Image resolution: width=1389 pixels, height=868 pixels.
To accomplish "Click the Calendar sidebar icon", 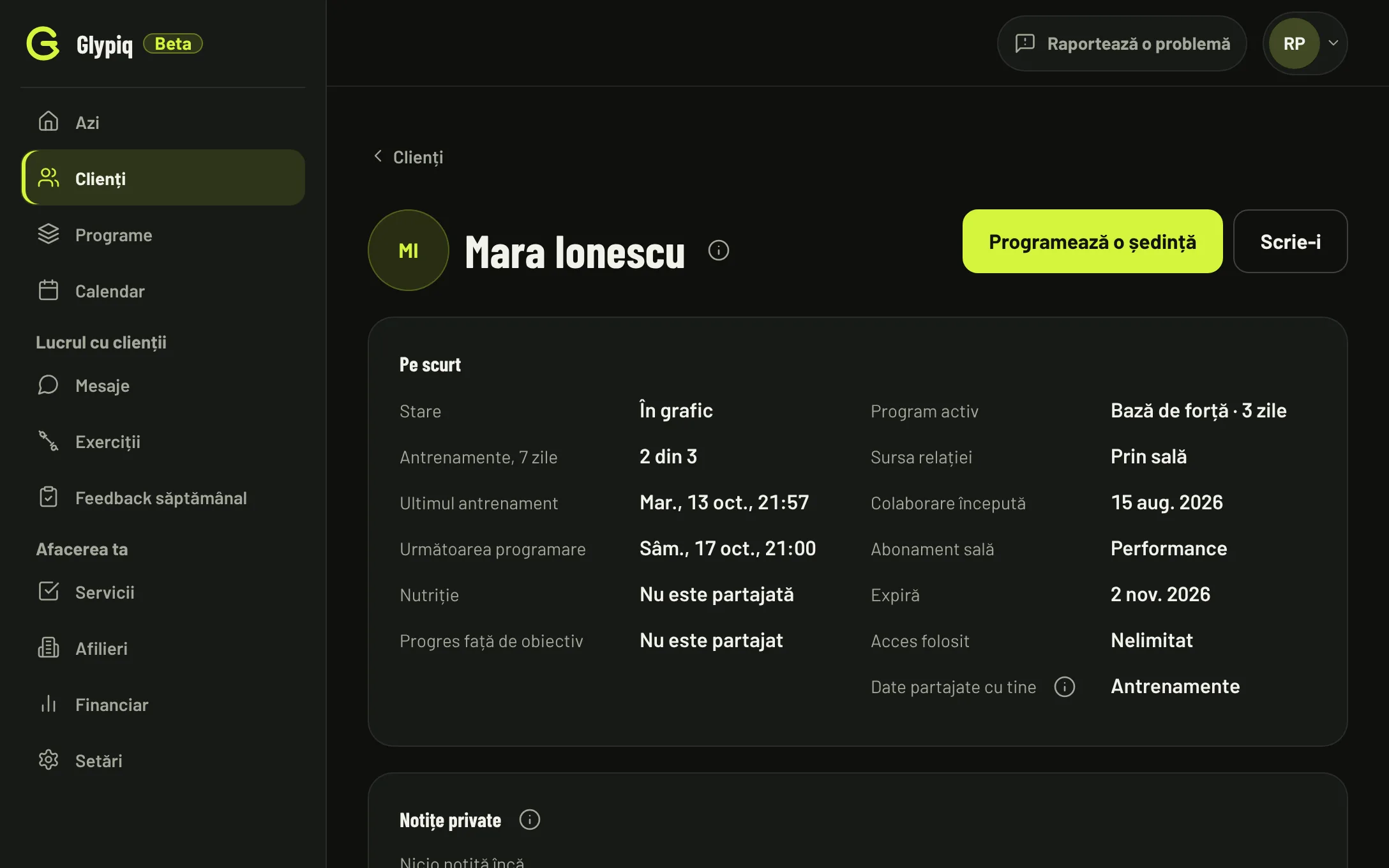I will click(x=48, y=290).
